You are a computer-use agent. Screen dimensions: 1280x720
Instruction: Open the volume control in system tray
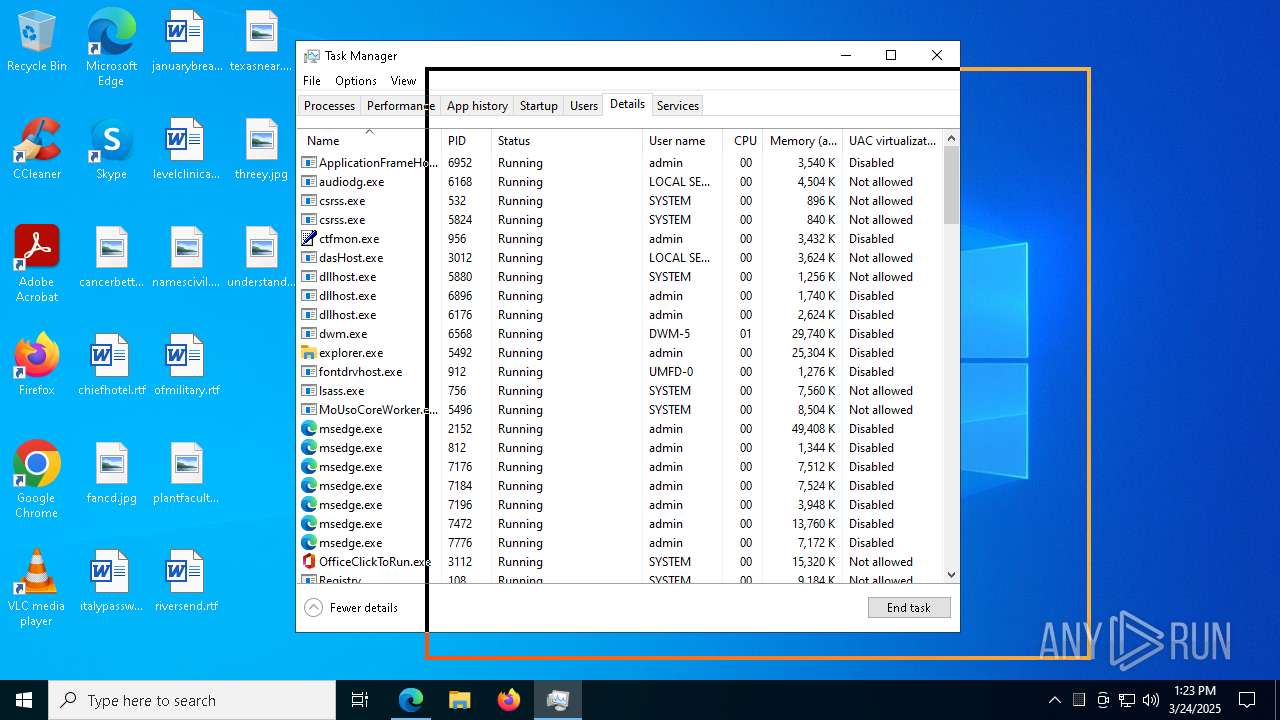1151,700
